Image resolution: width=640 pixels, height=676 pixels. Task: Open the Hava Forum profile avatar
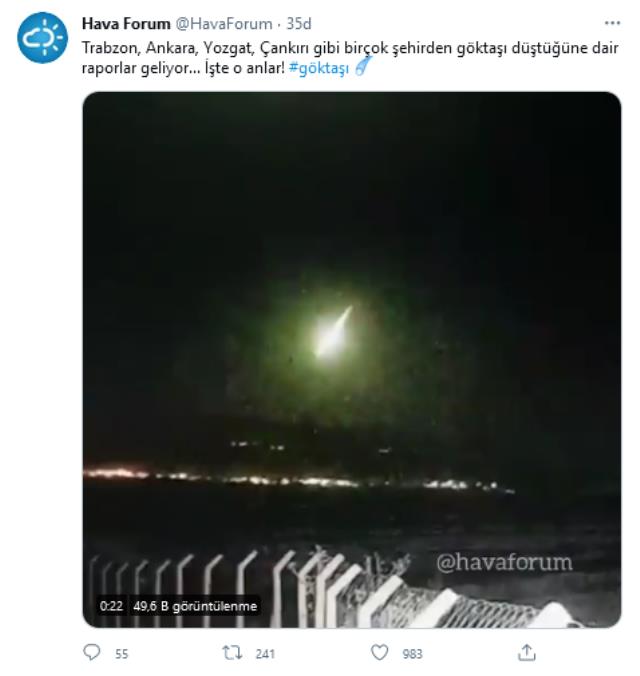coord(42,38)
